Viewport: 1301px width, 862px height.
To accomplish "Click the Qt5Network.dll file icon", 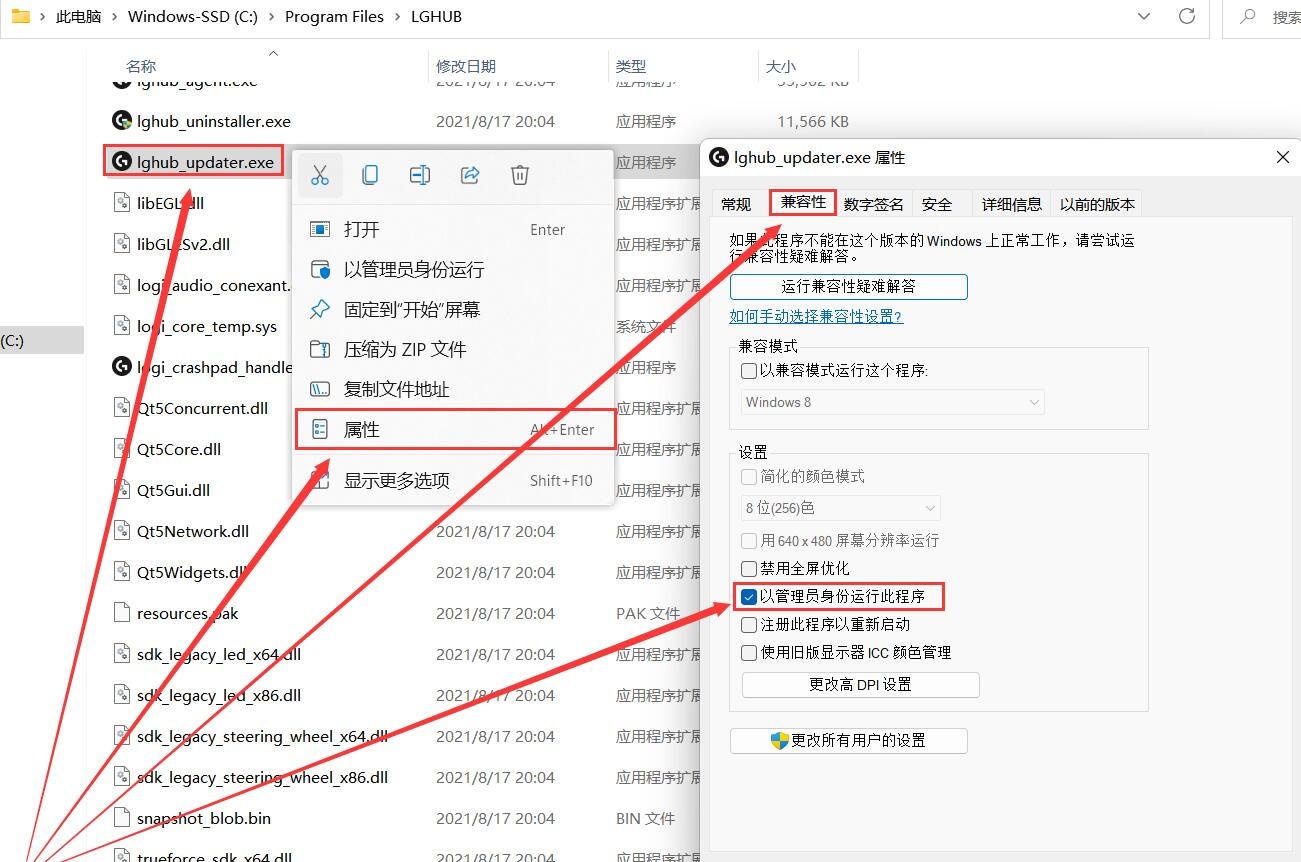I will pyautogui.click(x=121, y=531).
